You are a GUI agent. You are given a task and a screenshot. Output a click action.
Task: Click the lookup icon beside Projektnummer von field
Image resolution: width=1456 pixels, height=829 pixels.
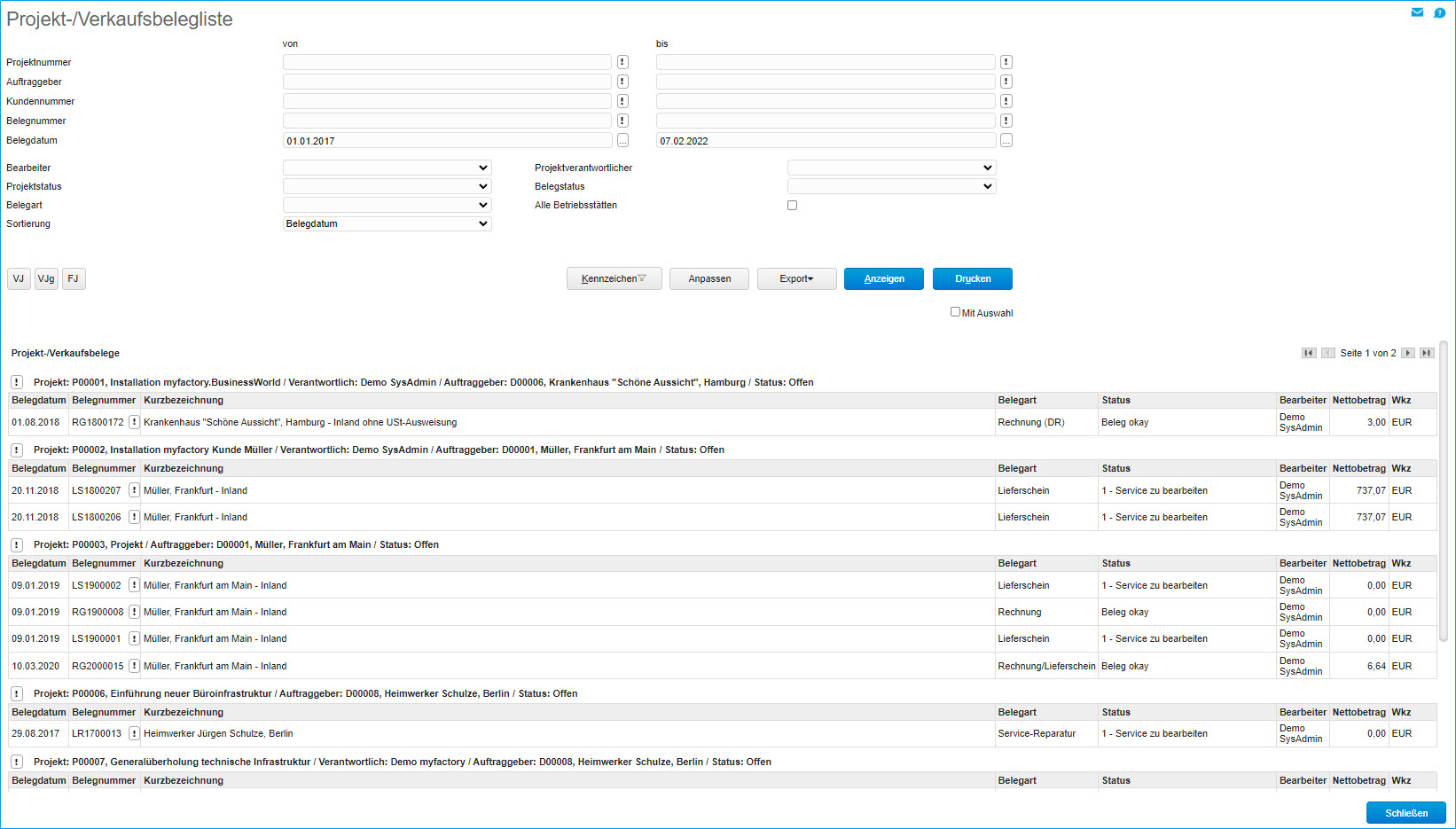(x=622, y=62)
